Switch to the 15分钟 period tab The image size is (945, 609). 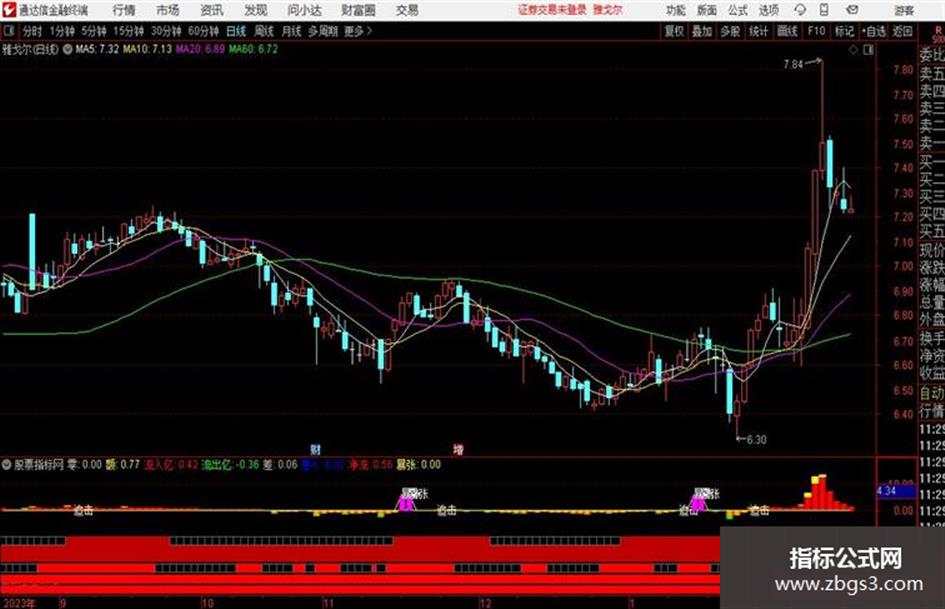click(x=129, y=31)
